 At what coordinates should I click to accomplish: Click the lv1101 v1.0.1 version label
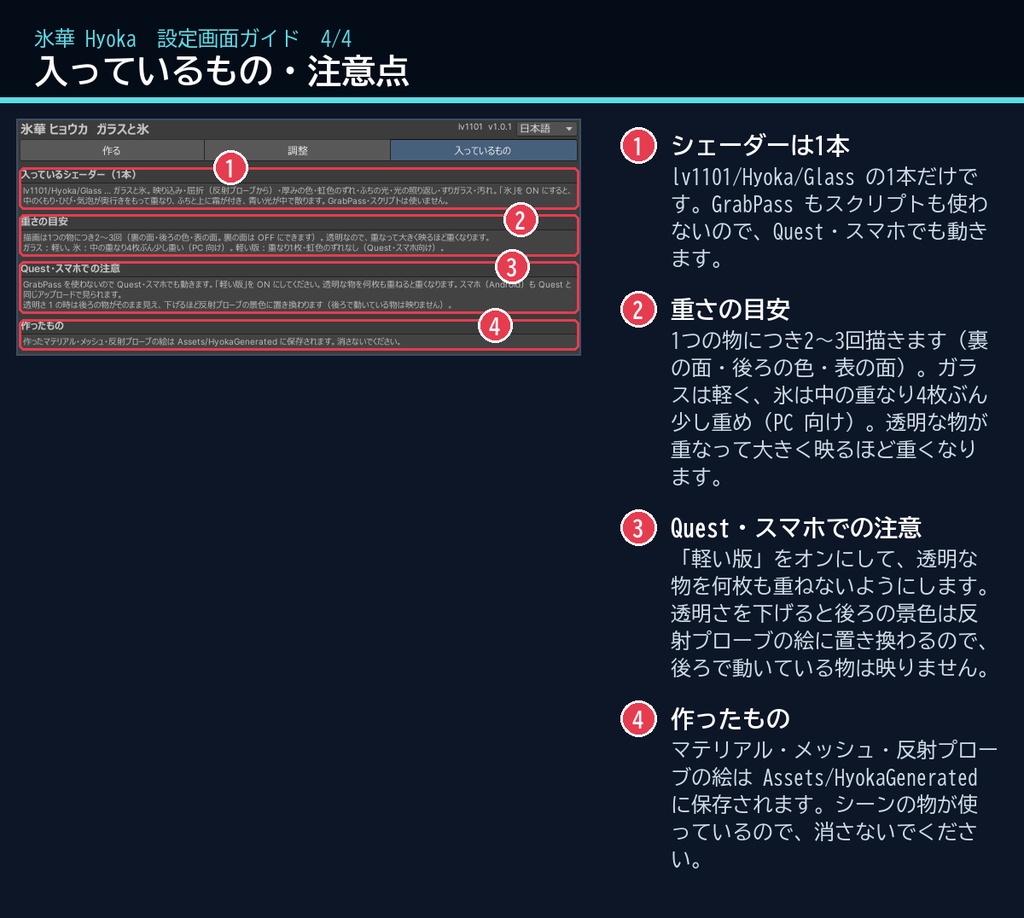[x=485, y=127]
